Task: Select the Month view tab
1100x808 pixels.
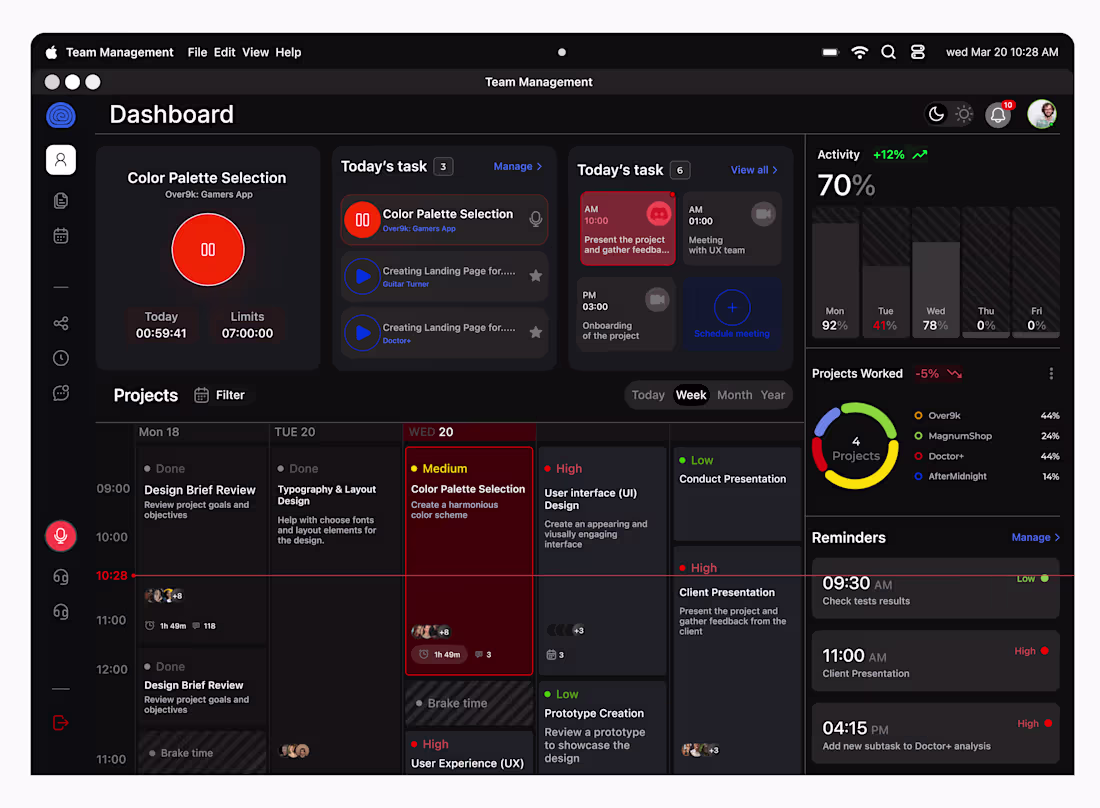Action: click(735, 395)
